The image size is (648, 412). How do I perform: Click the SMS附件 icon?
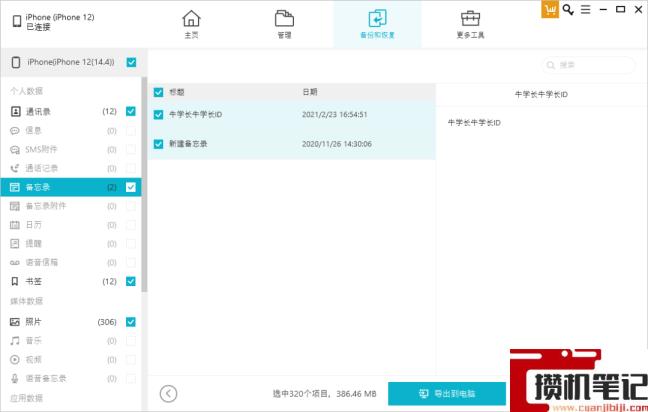[x=15, y=150]
